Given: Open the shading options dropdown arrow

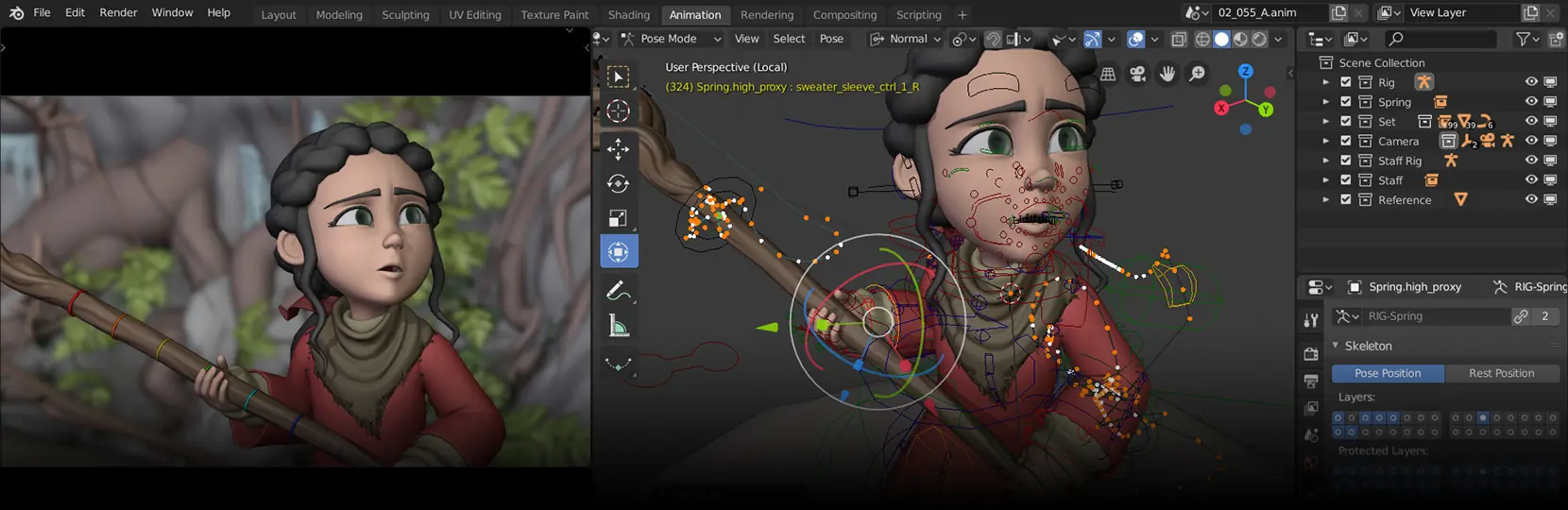Looking at the screenshot, I should (1278, 39).
